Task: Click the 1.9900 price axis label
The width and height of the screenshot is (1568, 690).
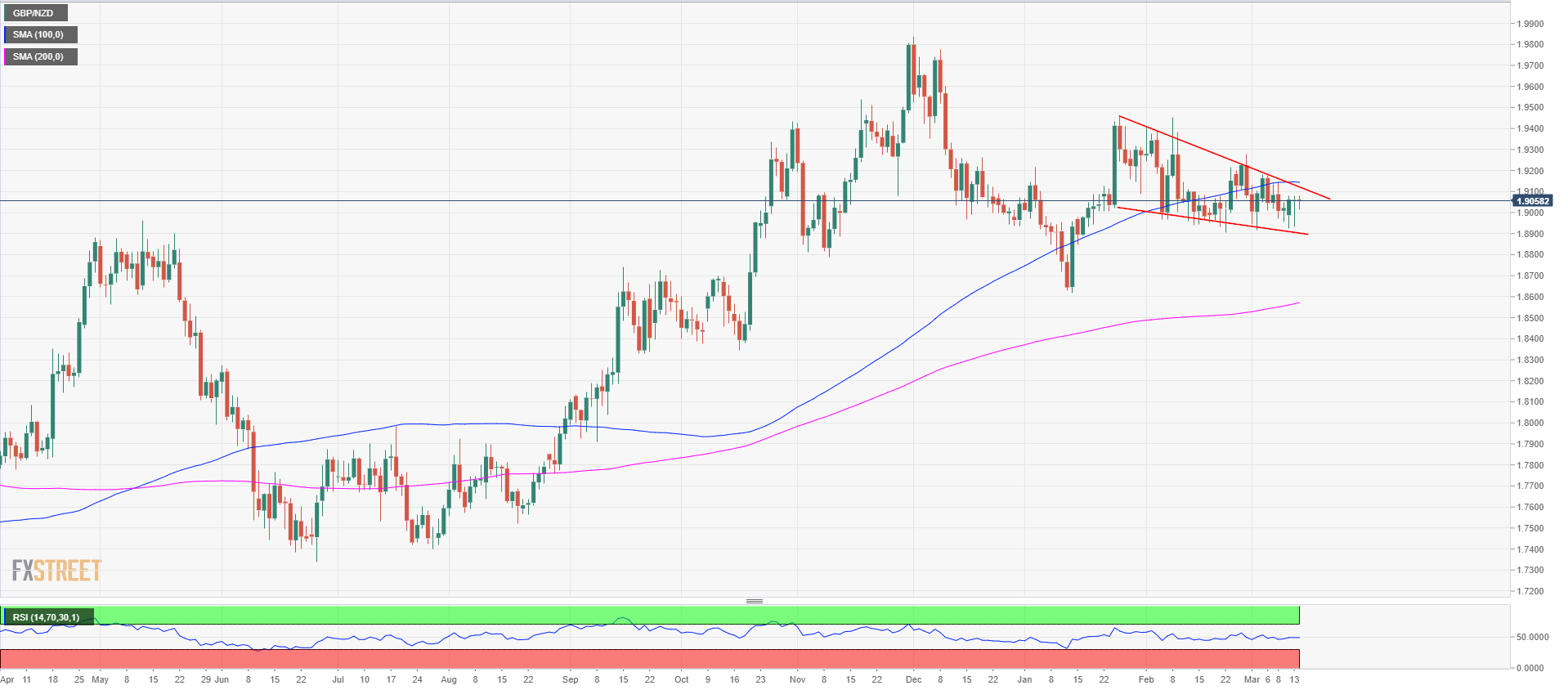Action: [x=1531, y=24]
